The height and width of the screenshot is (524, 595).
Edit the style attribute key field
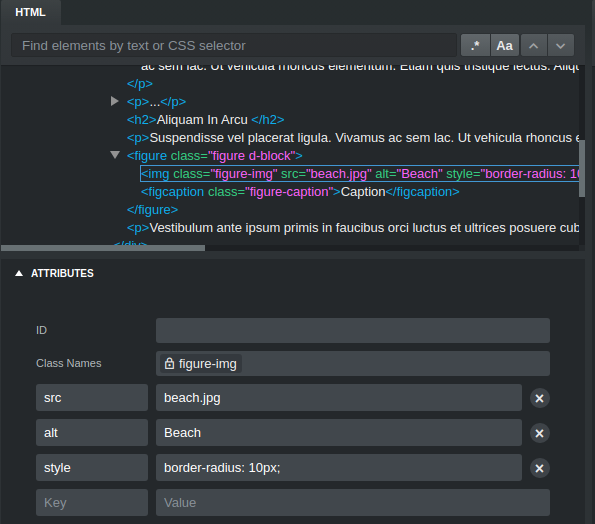coord(92,467)
